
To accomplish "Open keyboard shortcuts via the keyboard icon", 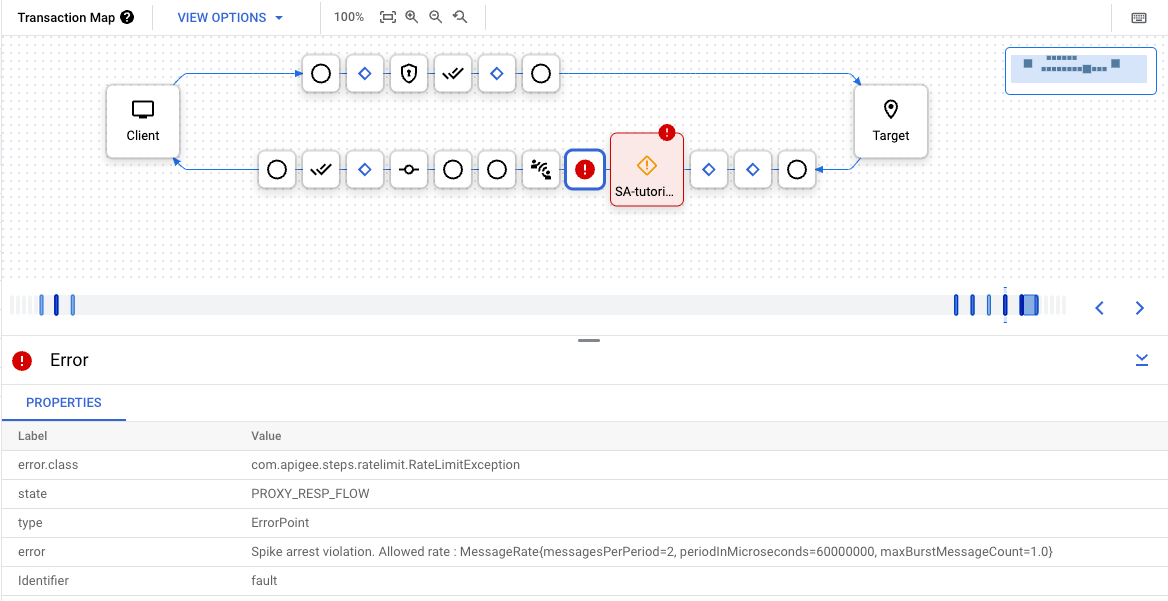I will click(x=1139, y=18).
